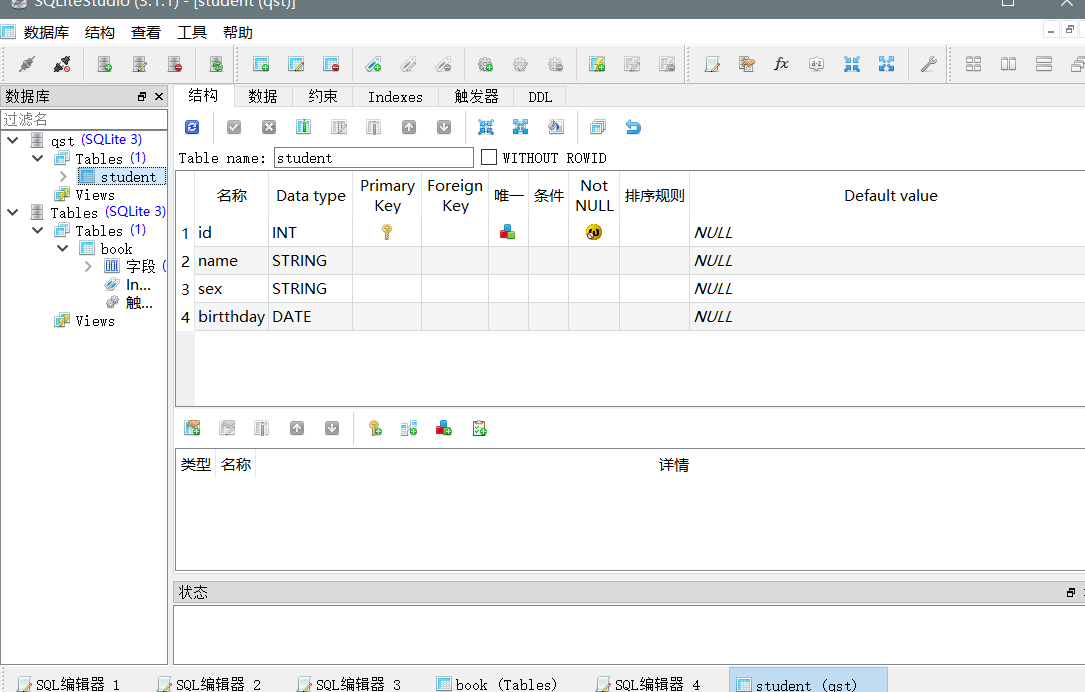Open the collations editor a-z icon

[817, 64]
